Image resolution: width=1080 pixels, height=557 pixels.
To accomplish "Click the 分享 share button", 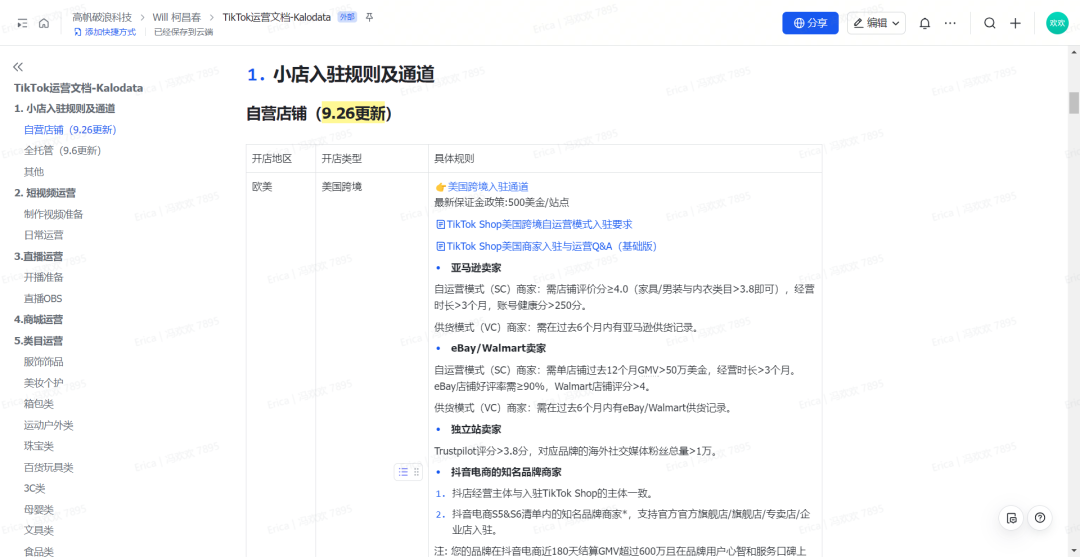I will click(x=810, y=23).
